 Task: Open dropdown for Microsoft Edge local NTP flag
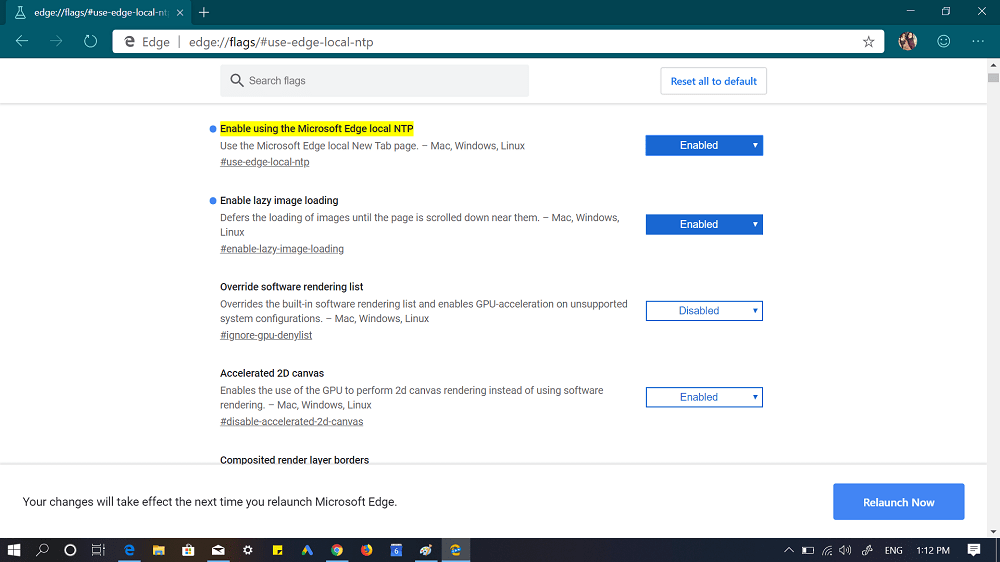(704, 145)
